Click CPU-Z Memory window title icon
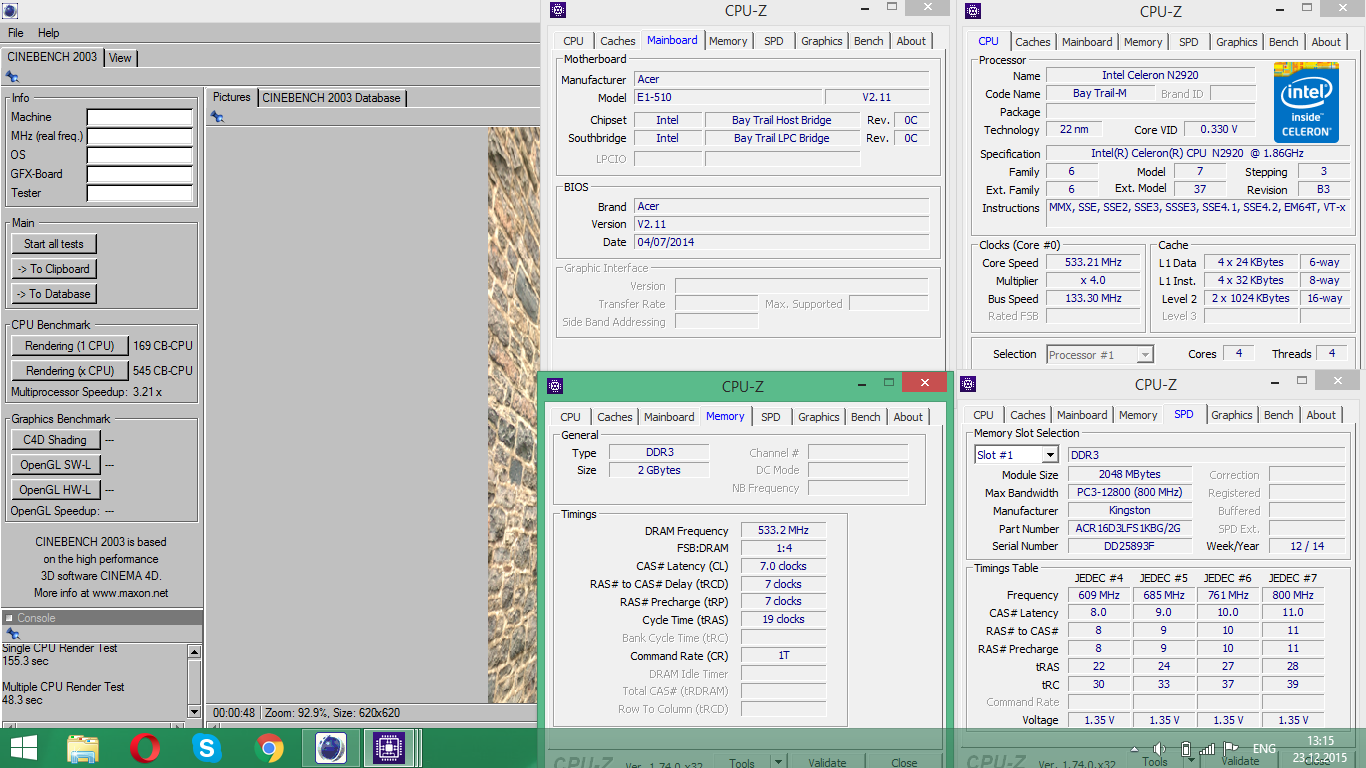The height and width of the screenshot is (768, 1366). point(555,386)
